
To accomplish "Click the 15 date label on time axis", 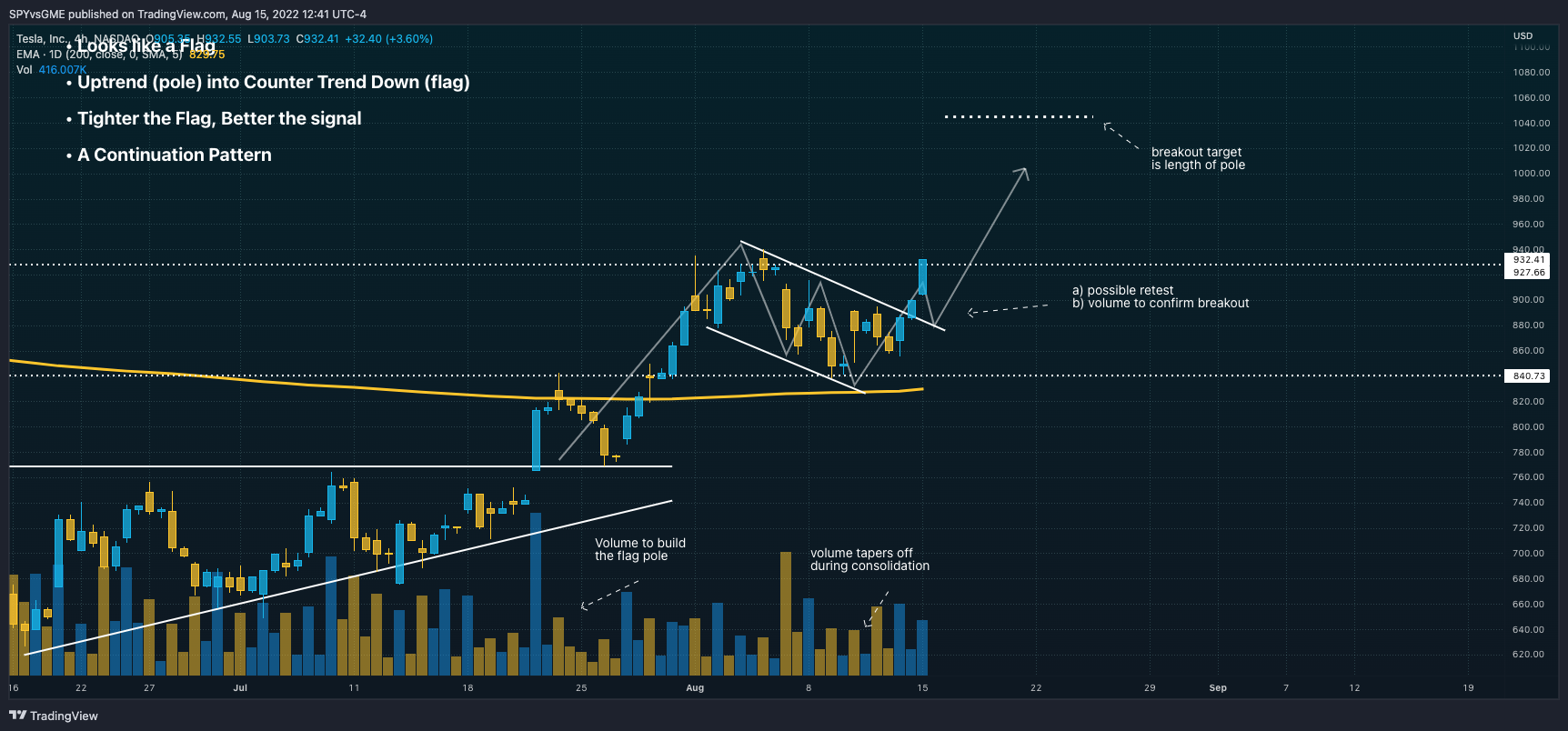I will click(x=922, y=687).
